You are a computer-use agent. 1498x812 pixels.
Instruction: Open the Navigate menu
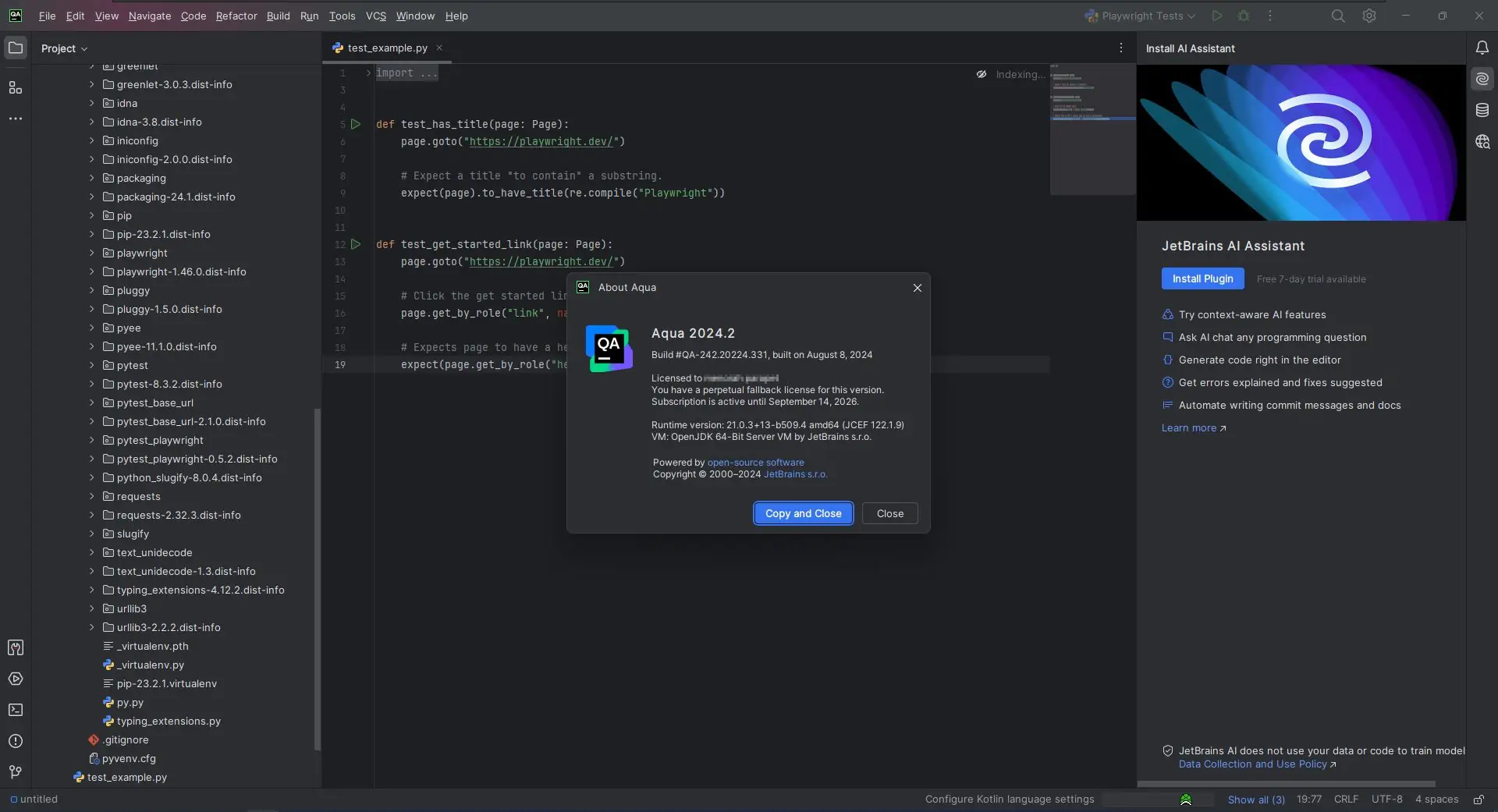[150, 16]
